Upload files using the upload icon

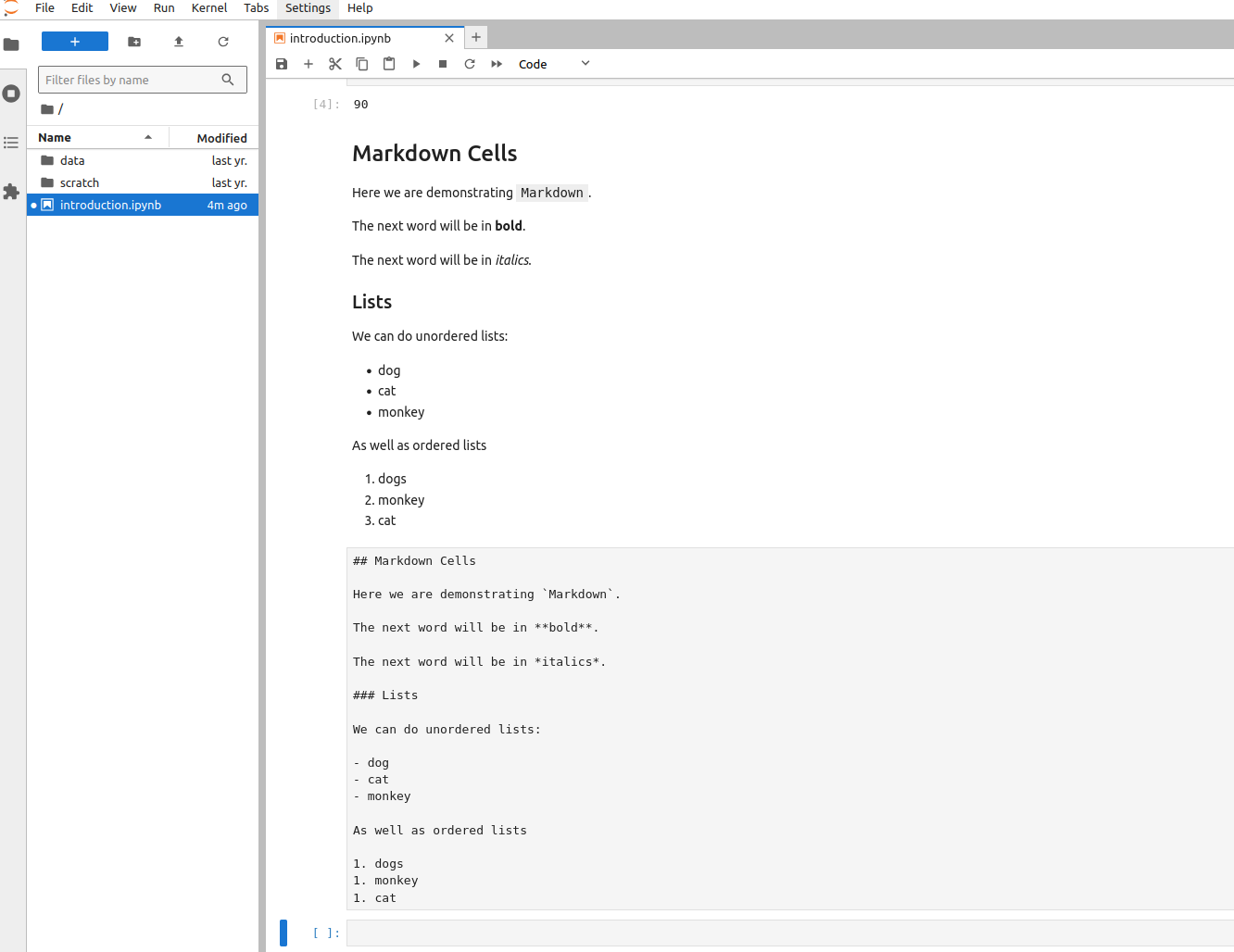179,42
